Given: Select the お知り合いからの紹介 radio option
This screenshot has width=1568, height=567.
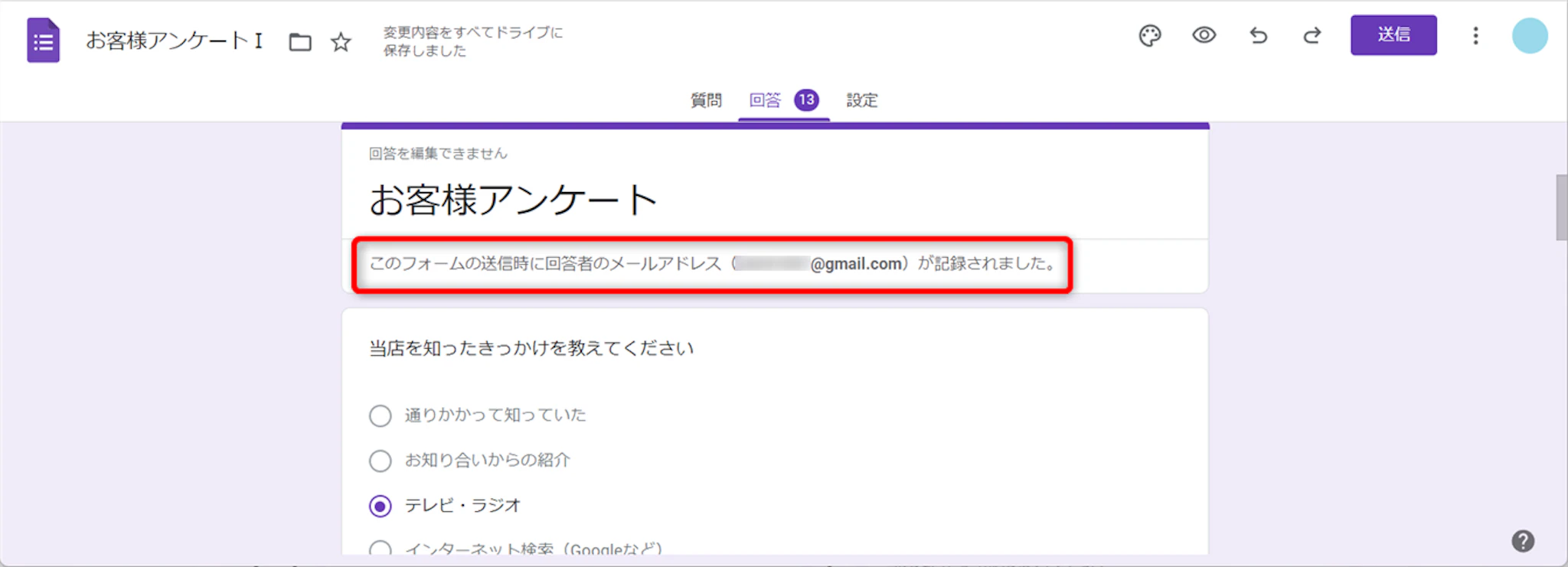Looking at the screenshot, I should click(381, 461).
